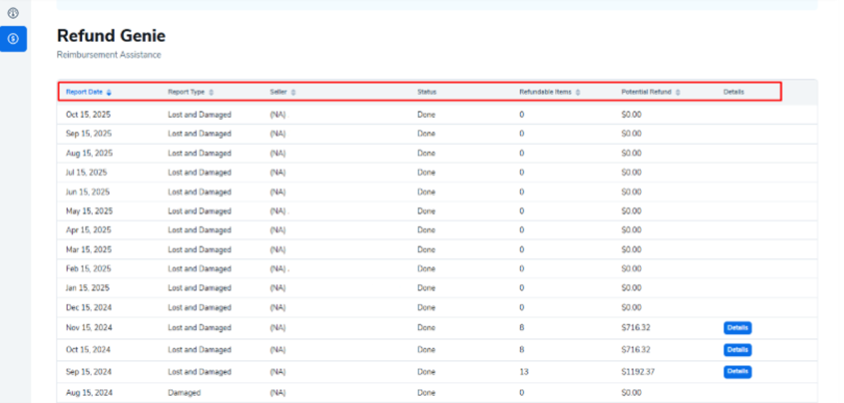Viewport: 844px width, 403px height.
Task: Click the Refund Genie page heading
Action: click(111, 36)
